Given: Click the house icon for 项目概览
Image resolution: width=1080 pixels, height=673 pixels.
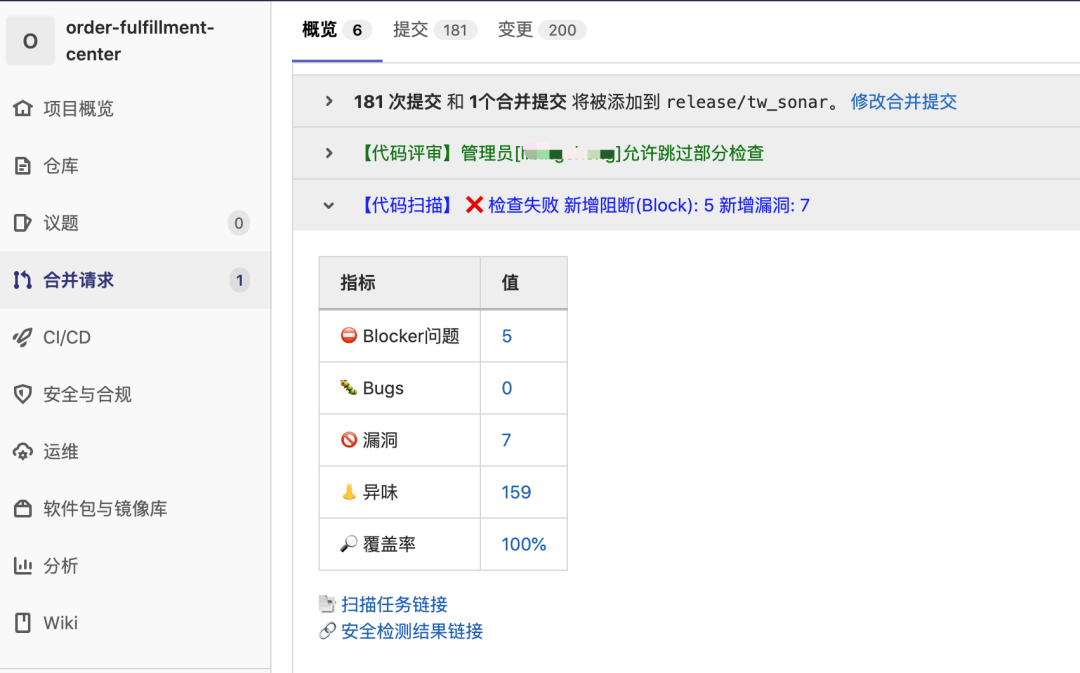Looking at the screenshot, I should point(23,108).
